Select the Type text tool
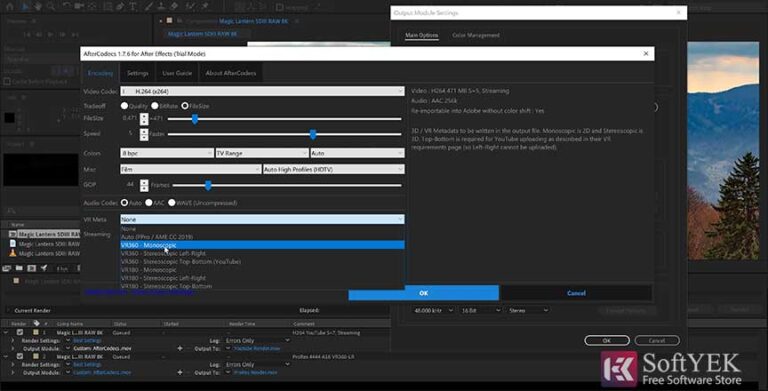The width and height of the screenshot is (768, 391). click(x=133, y=6)
